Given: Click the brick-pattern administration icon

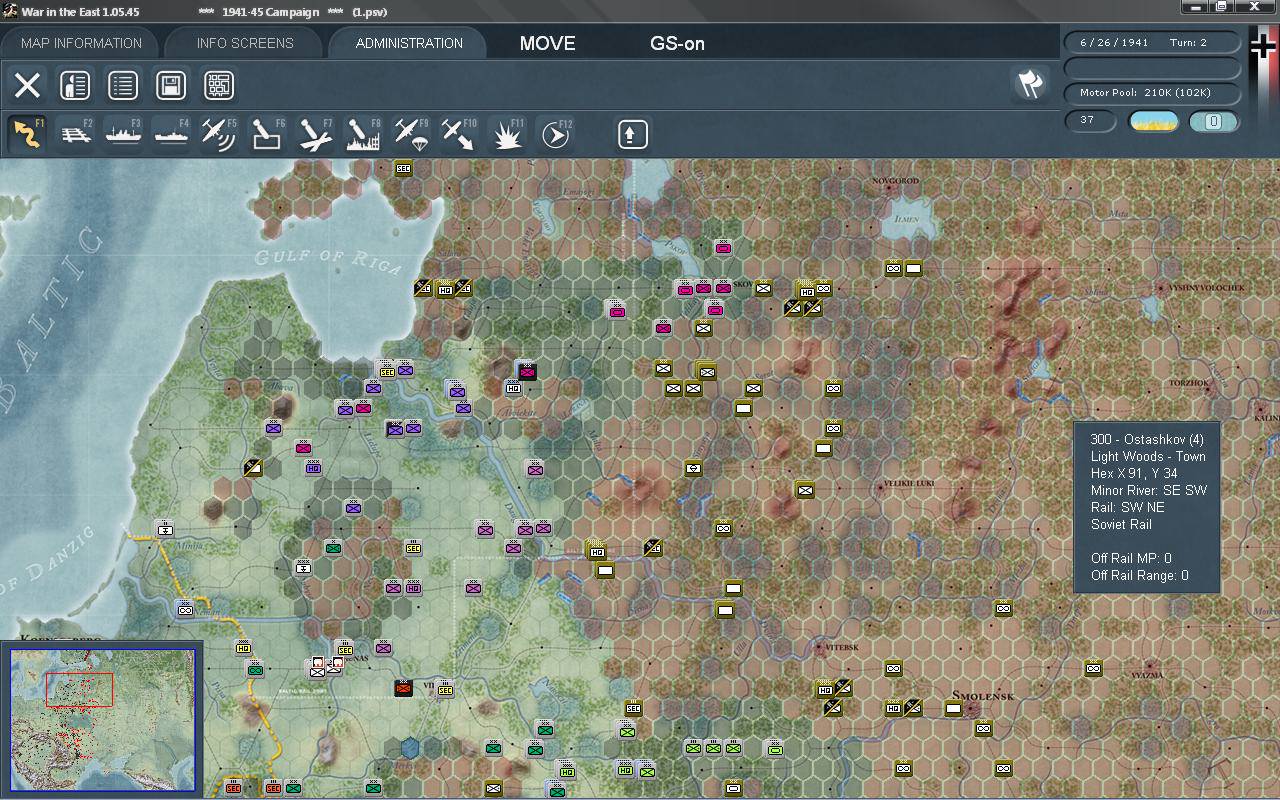Looking at the screenshot, I should tap(219, 85).
